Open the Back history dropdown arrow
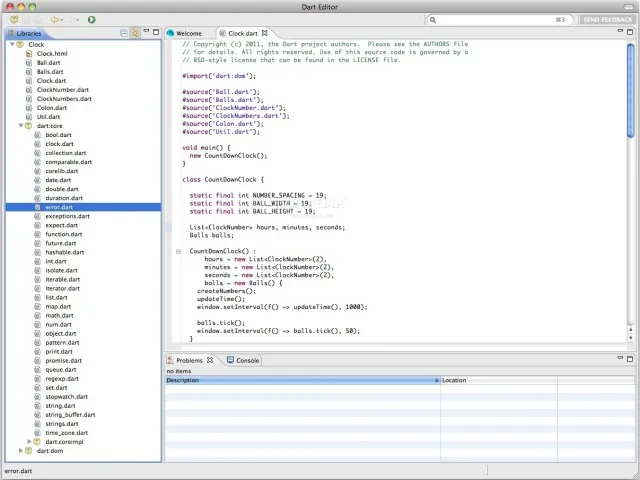640x480 pixels. [62, 20]
